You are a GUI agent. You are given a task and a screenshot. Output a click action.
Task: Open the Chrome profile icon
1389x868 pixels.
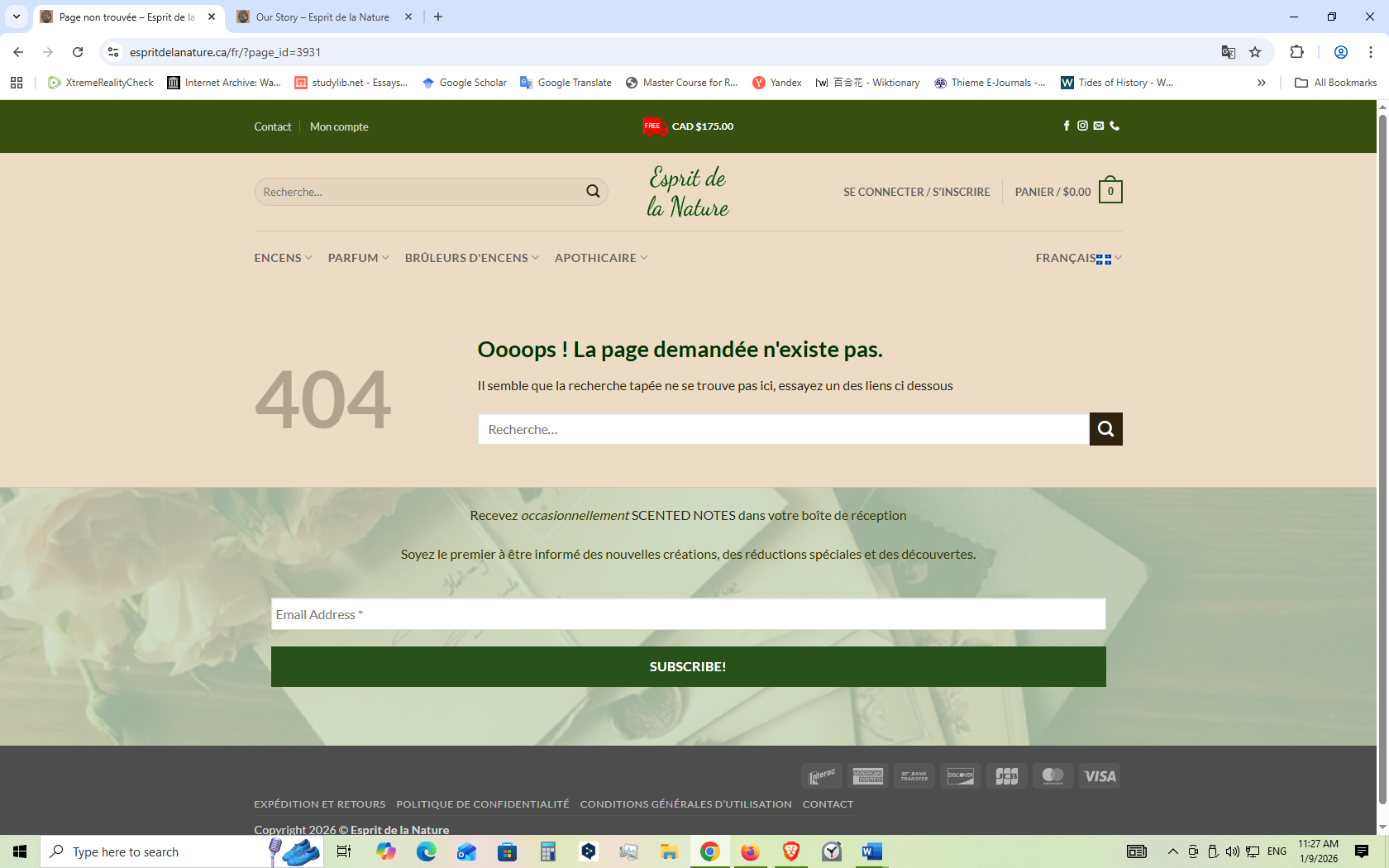tap(1341, 52)
